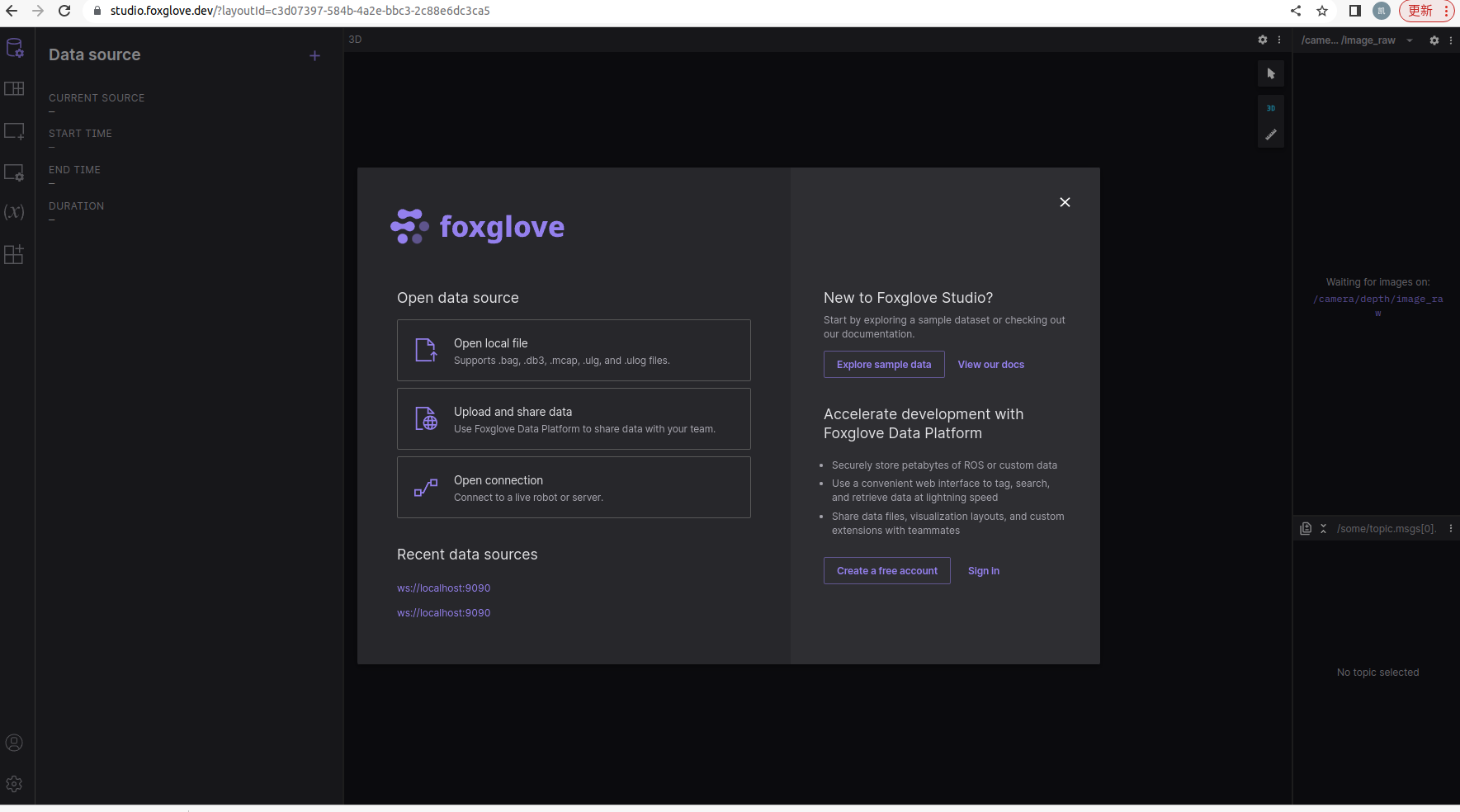
Task: Open the Variables (x) sidebar icon
Action: (x=14, y=212)
